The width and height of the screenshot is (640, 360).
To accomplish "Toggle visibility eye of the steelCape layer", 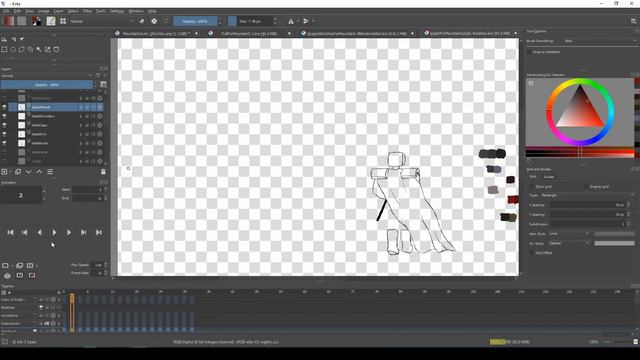I will click(x=4, y=125).
